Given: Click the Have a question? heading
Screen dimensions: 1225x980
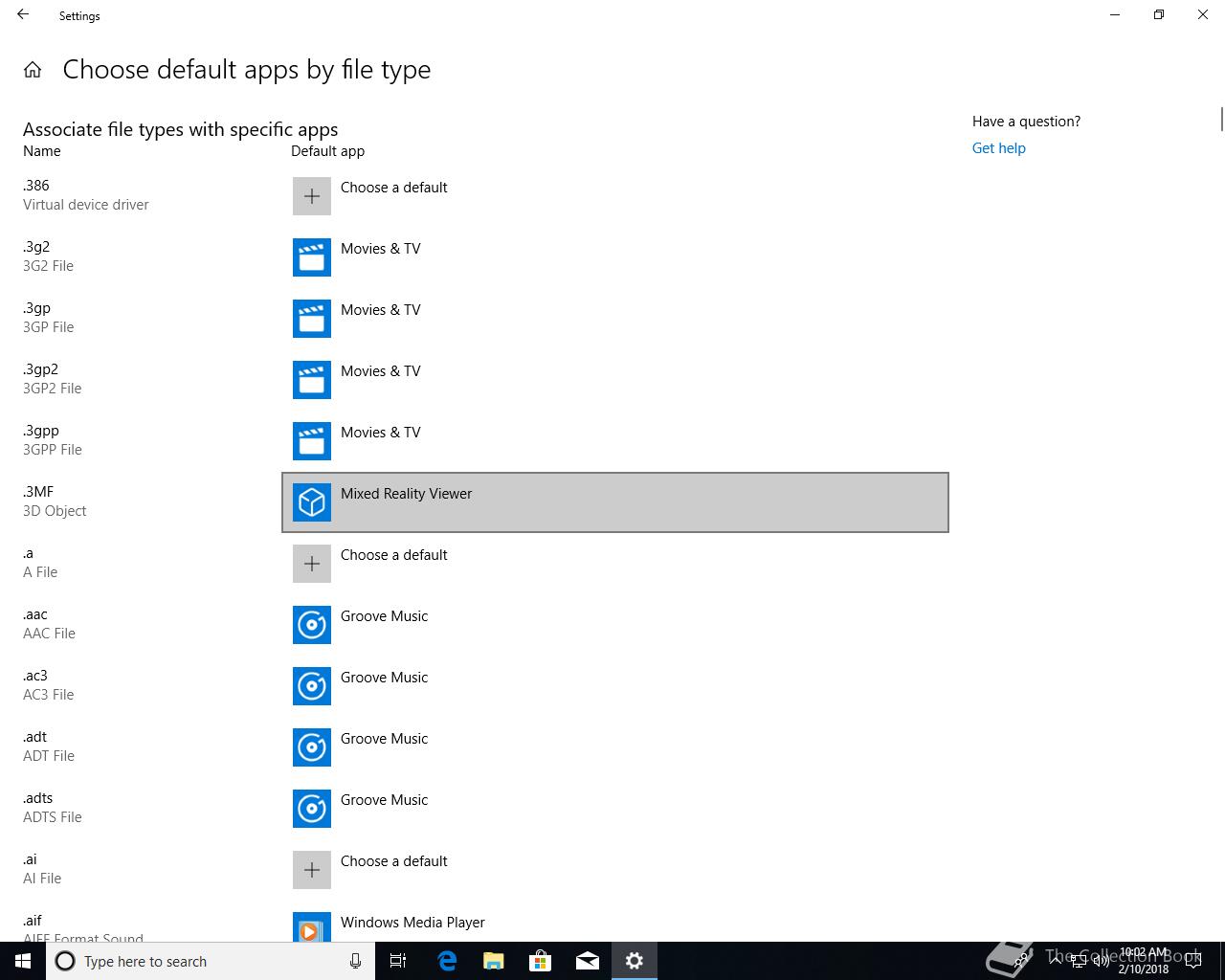Looking at the screenshot, I should click(x=1026, y=122).
